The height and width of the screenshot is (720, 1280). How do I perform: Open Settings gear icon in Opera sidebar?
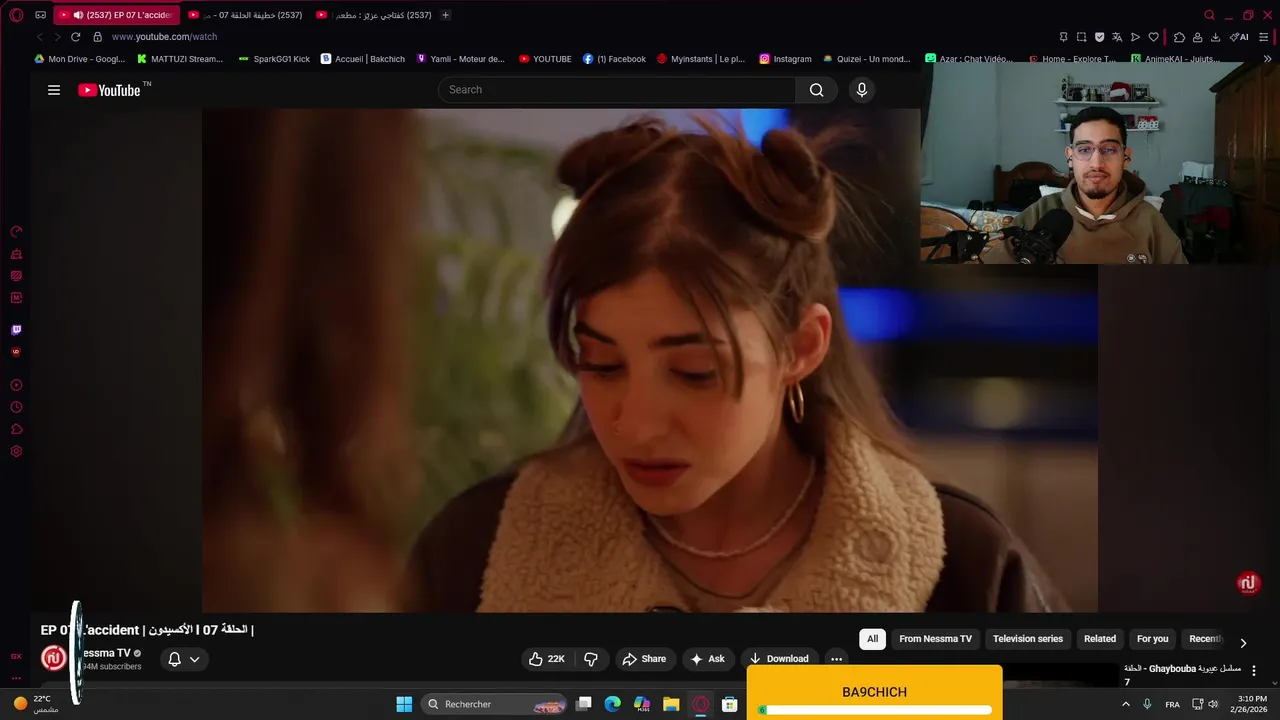tap(16, 451)
